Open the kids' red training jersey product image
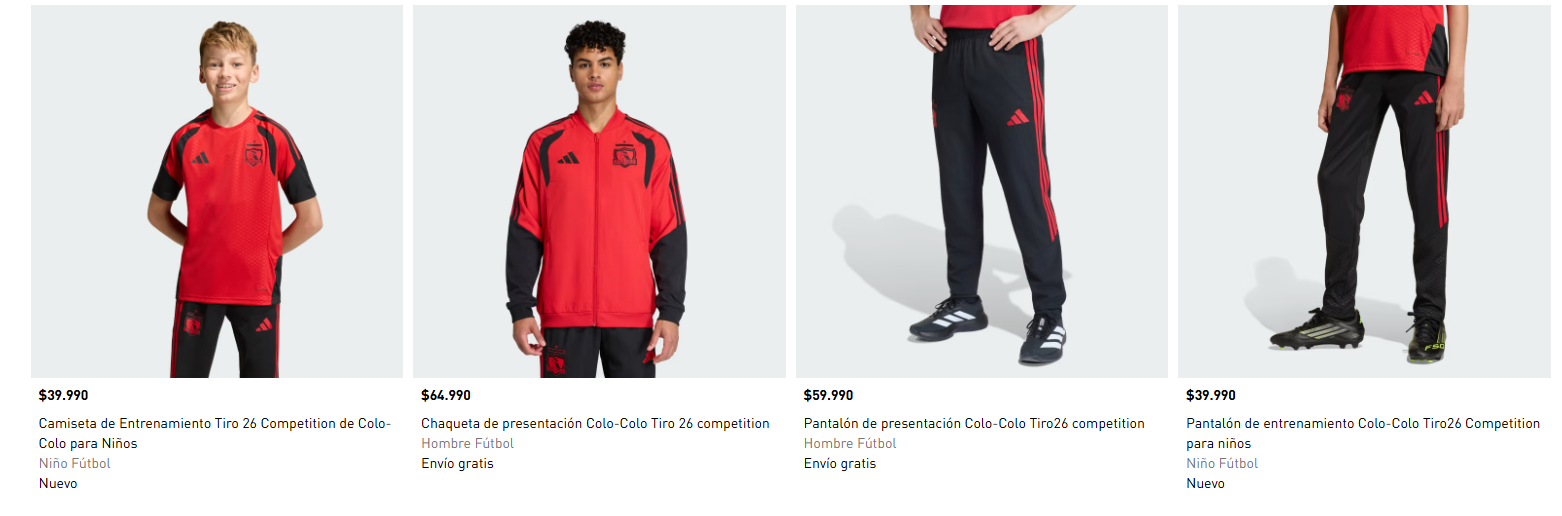The height and width of the screenshot is (516, 1562). click(217, 191)
